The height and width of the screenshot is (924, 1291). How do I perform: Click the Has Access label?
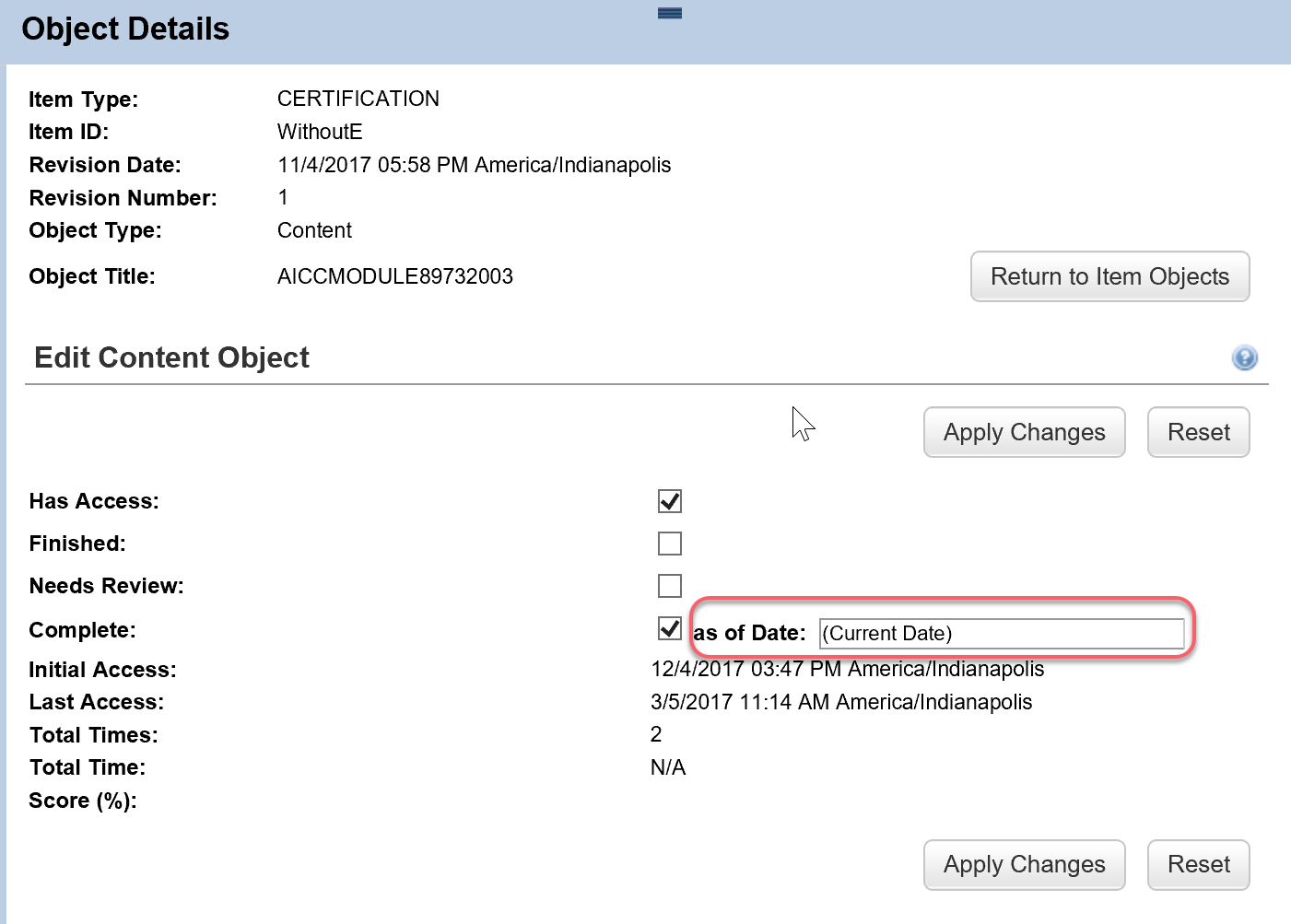[x=94, y=501]
